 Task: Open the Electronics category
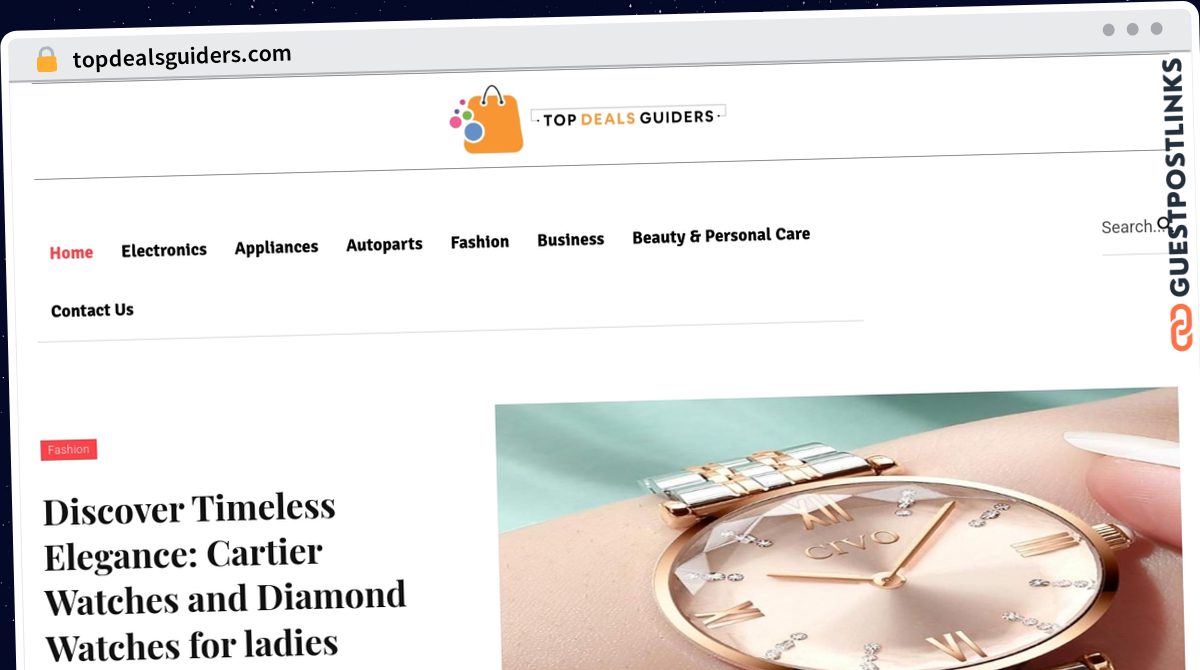[164, 250]
